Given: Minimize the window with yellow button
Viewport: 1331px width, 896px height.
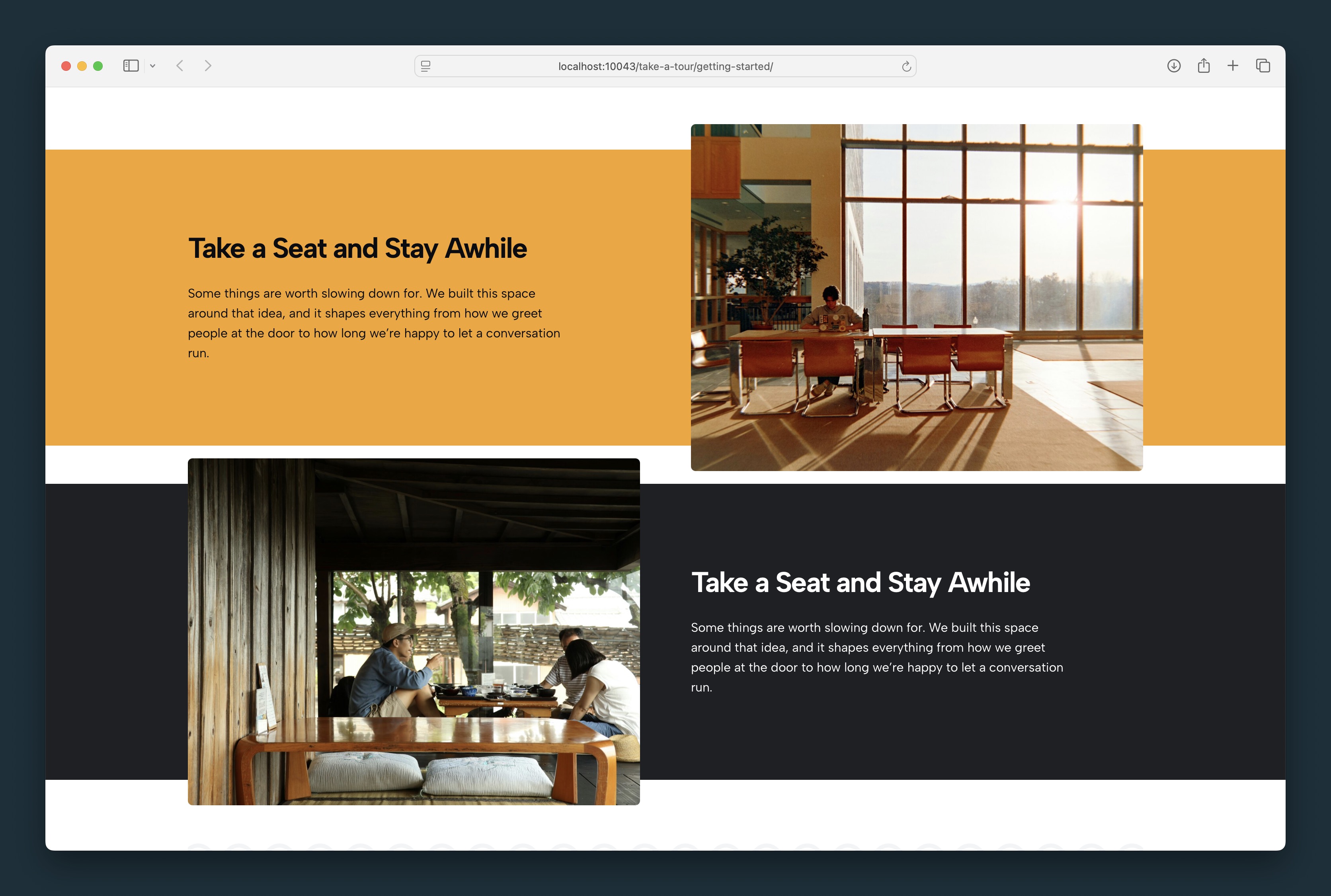Looking at the screenshot, I should [82, 66].
